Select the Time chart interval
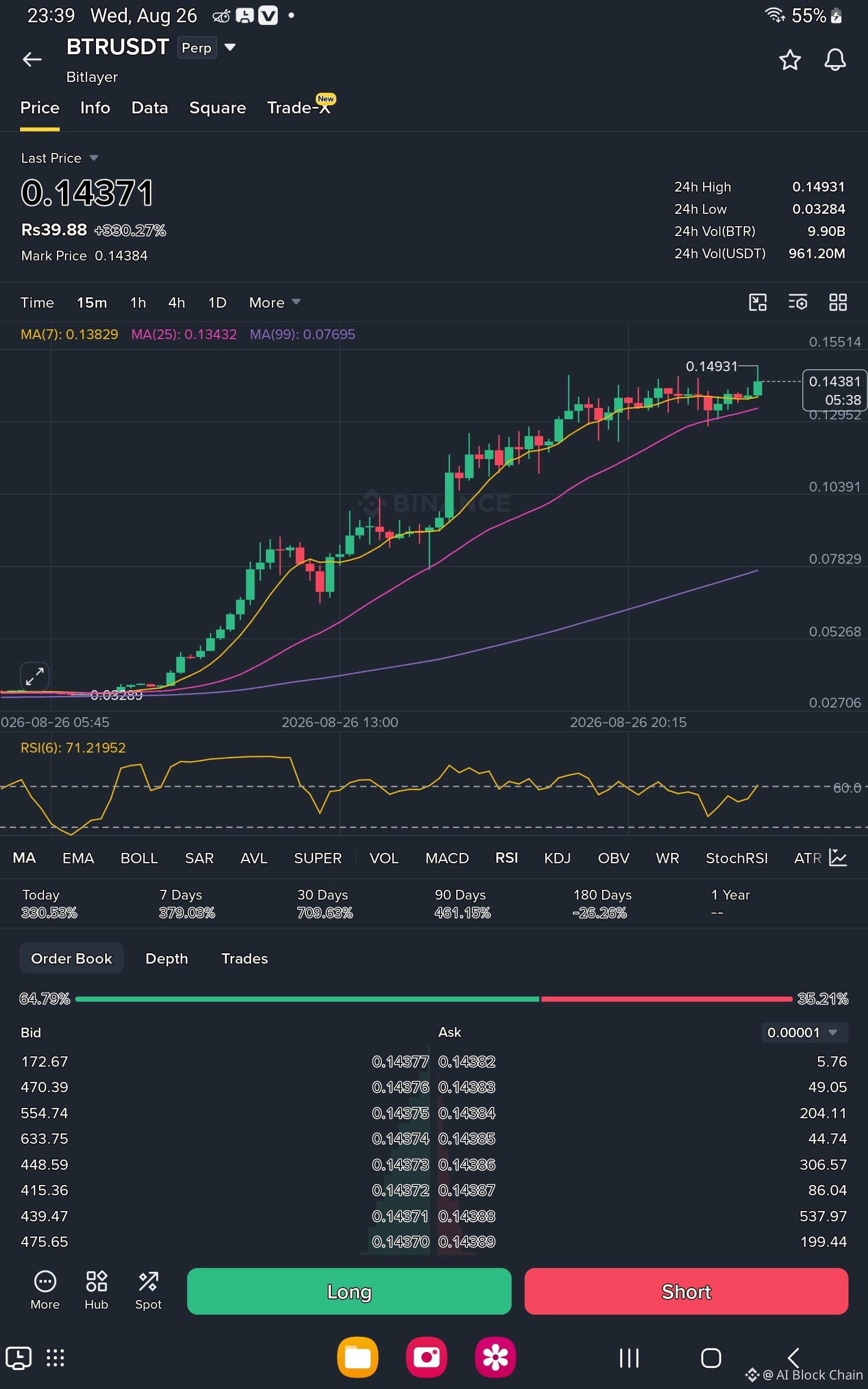The height and width of the screenshot is (1389, 868). pyautogui.click(x=37, y=302)
